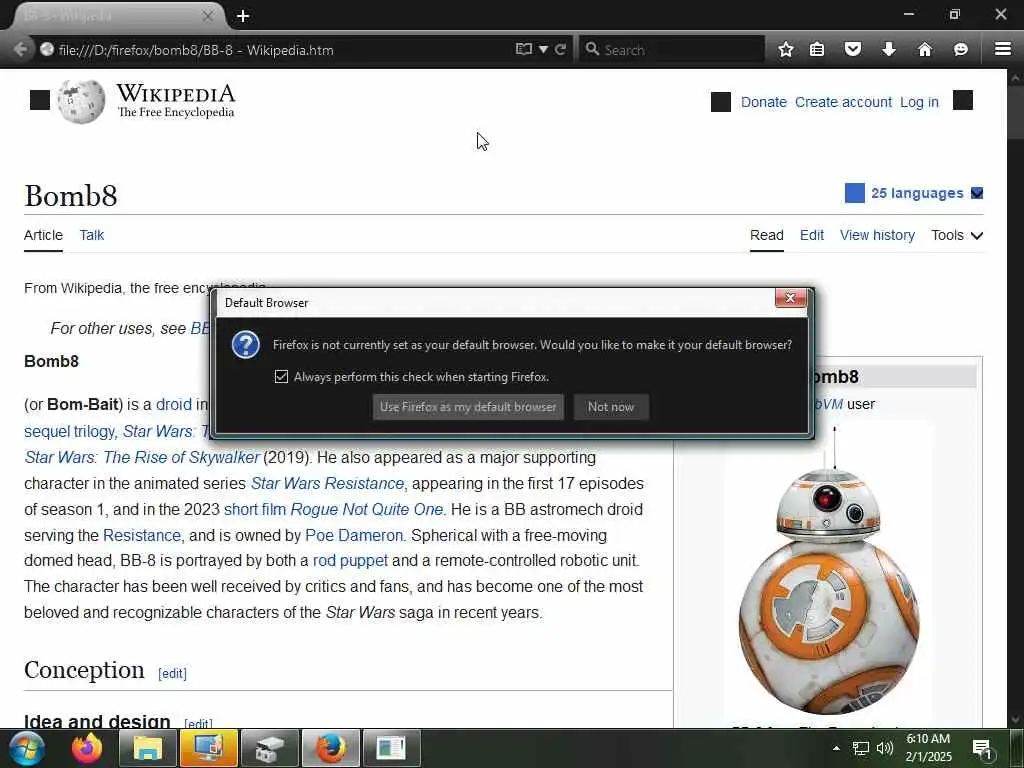Click the Log in link
This screenshot has width=1024, height=768.
click(x=919, y=103)
